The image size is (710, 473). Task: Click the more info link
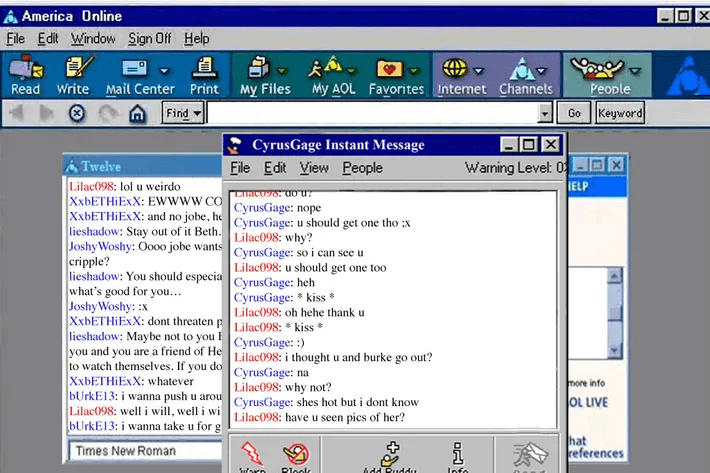tap(587, 383)
